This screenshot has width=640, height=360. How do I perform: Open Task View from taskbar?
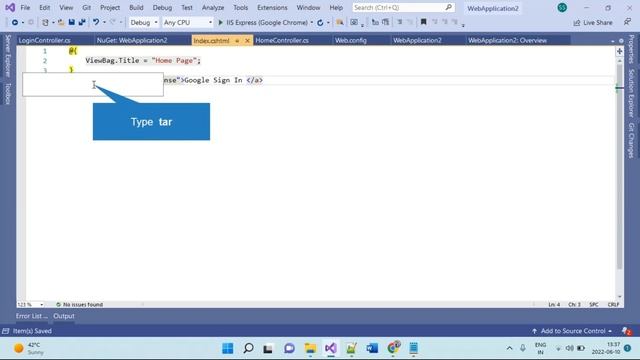268,348
